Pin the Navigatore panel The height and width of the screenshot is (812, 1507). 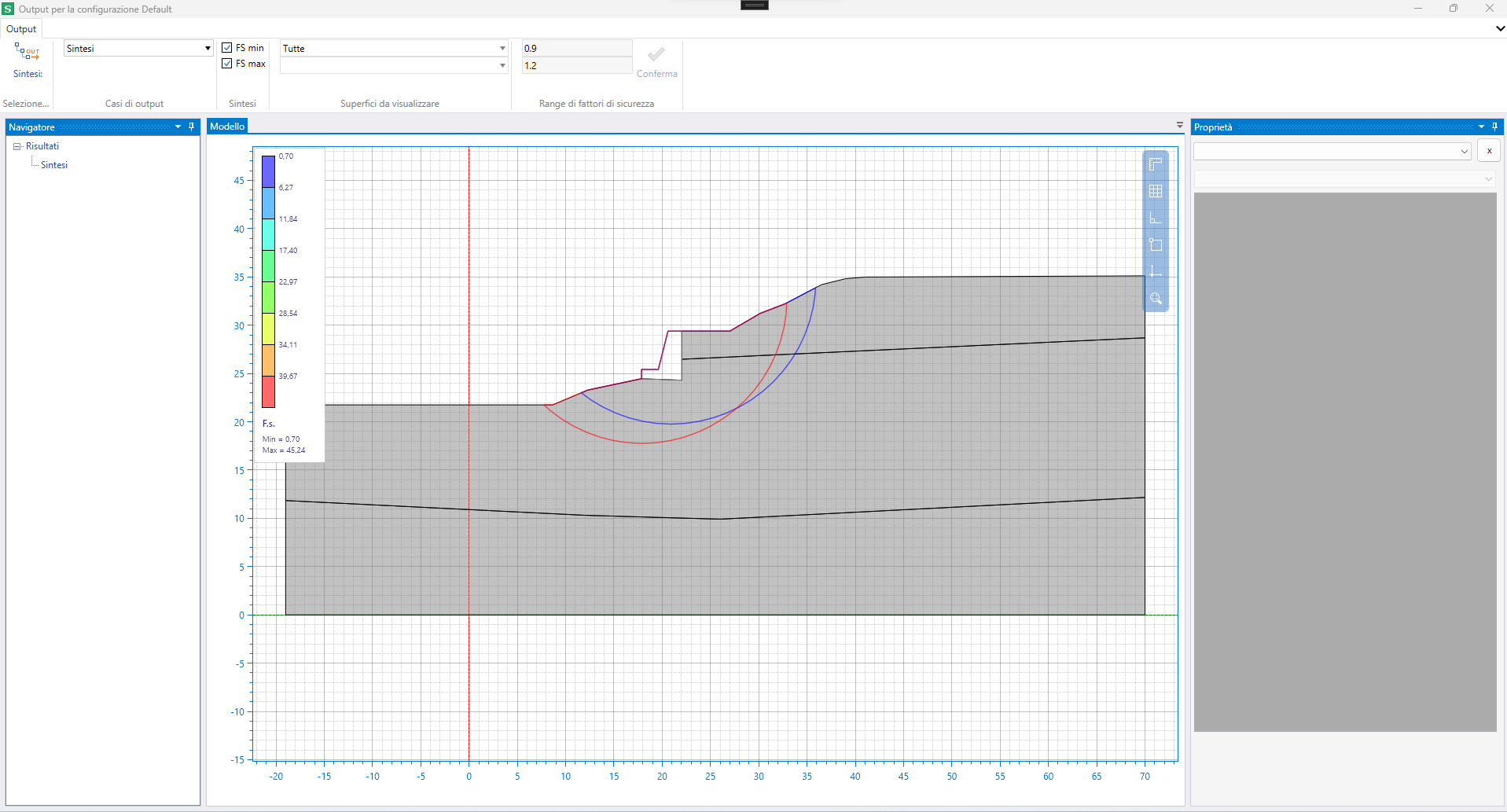[x=191, y=127]
